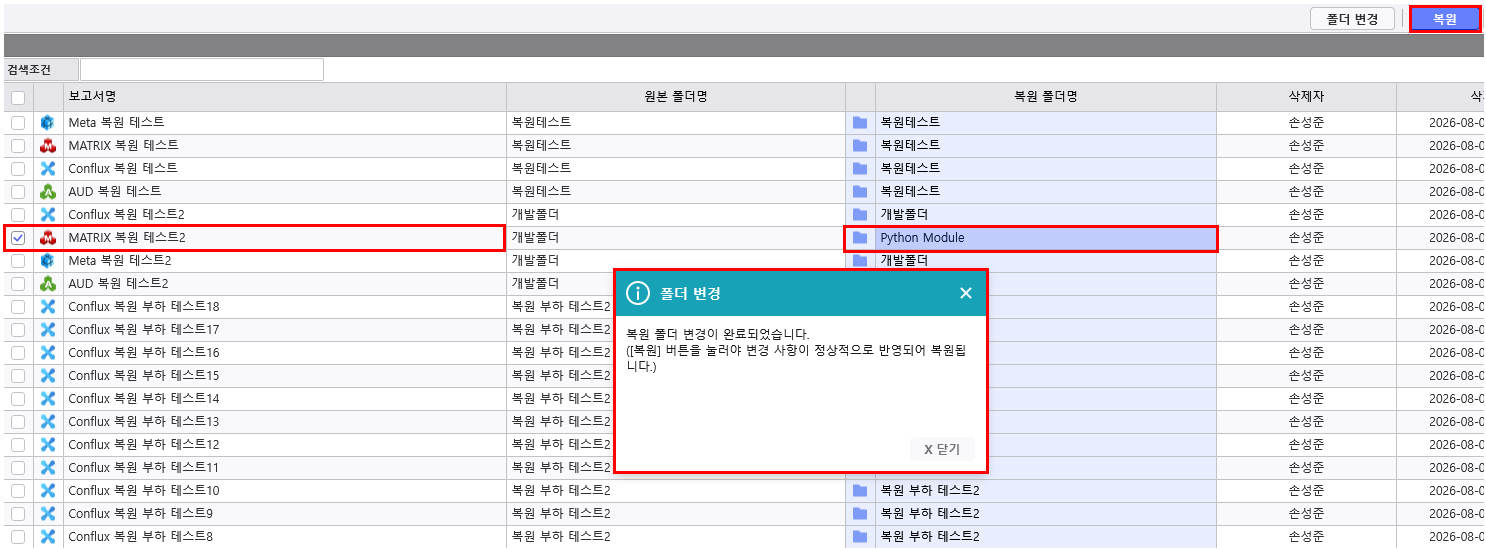Check the AUD 복원 테스트2 row checkbox

[x=18, y=283]
